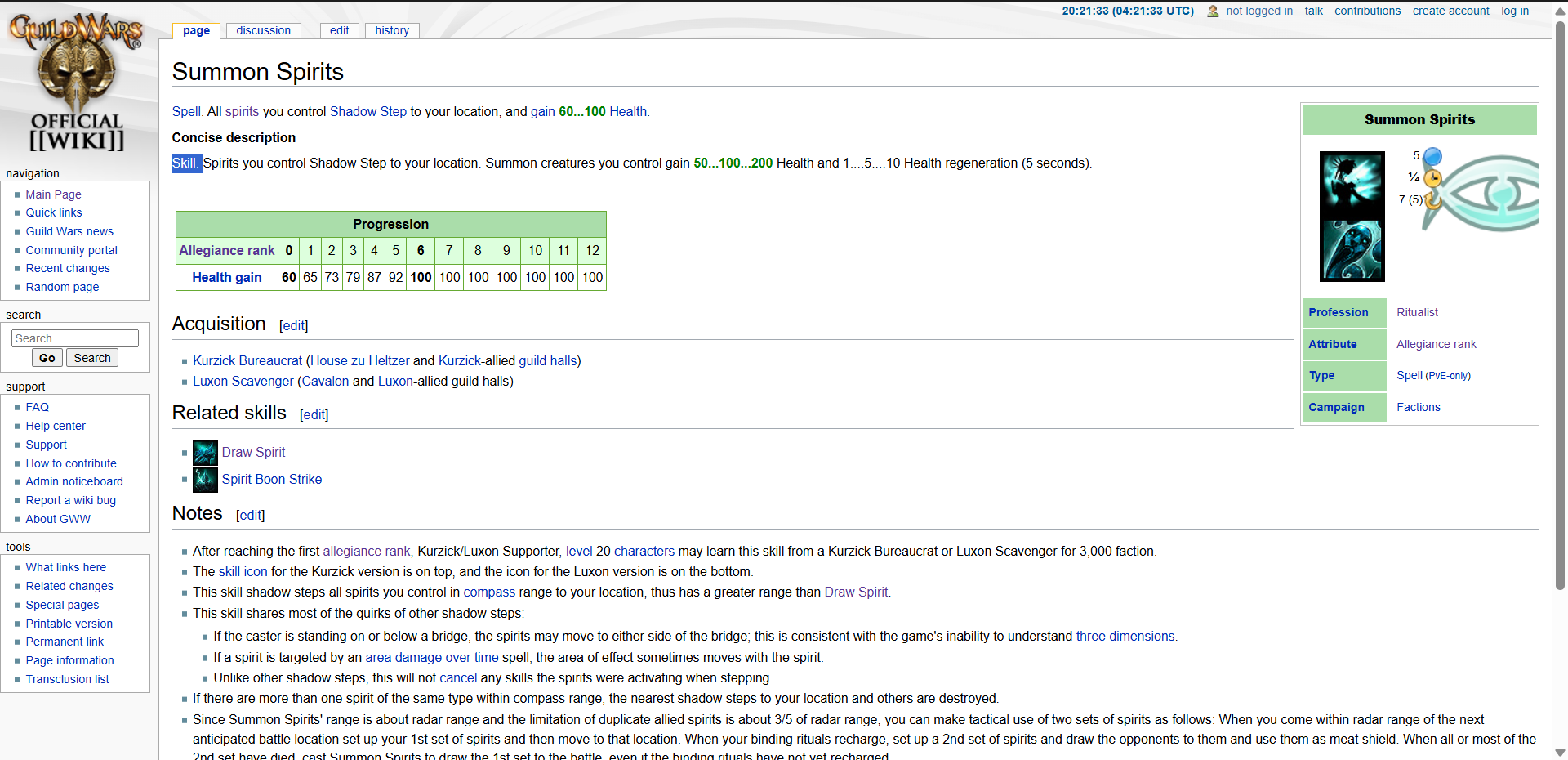Image resolution: width=1568 pixels, height=760 pixels.
Task: Open Transclusion list
Action: (67, 679)
